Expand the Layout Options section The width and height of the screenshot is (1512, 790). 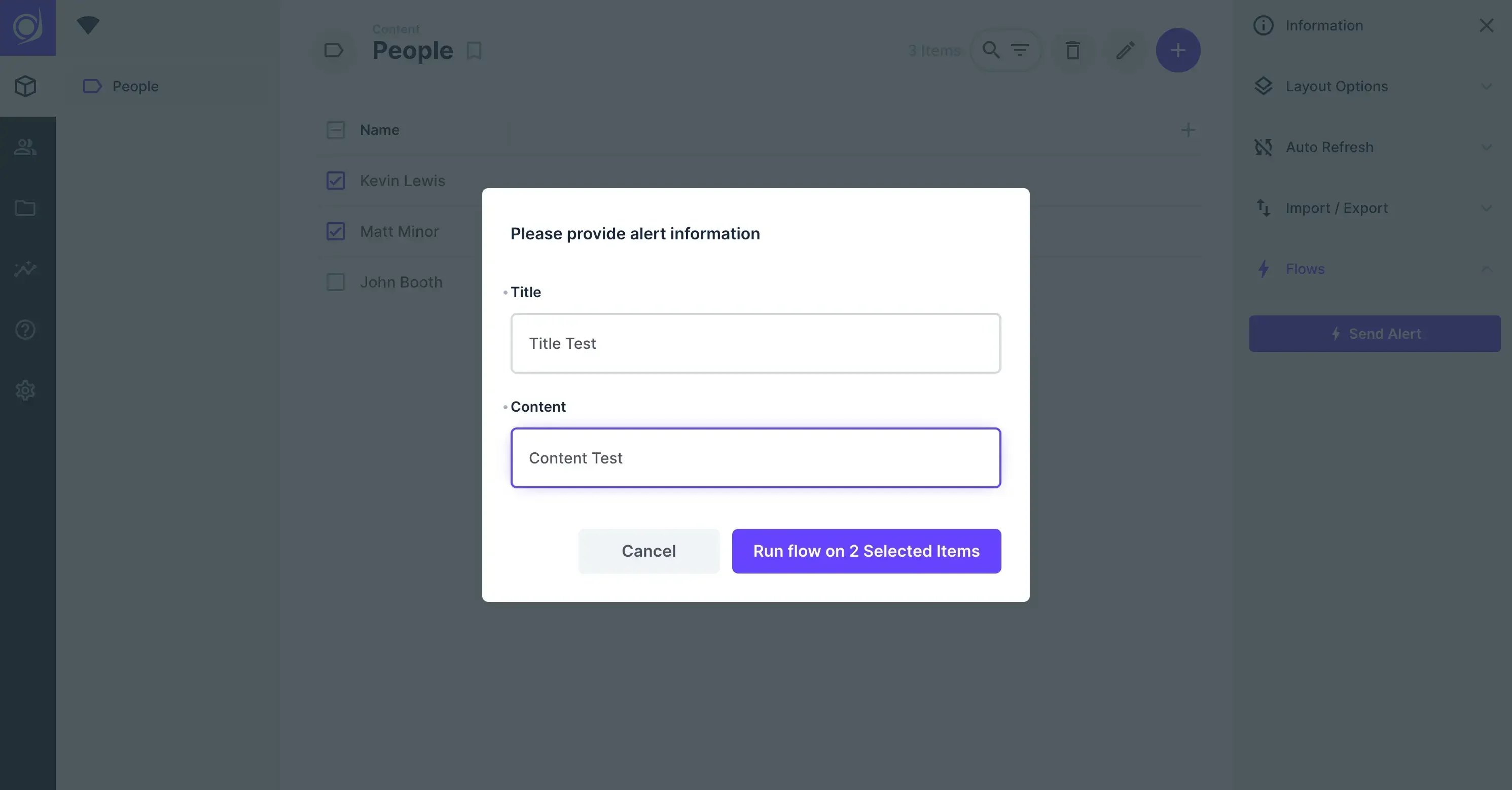1374,86
